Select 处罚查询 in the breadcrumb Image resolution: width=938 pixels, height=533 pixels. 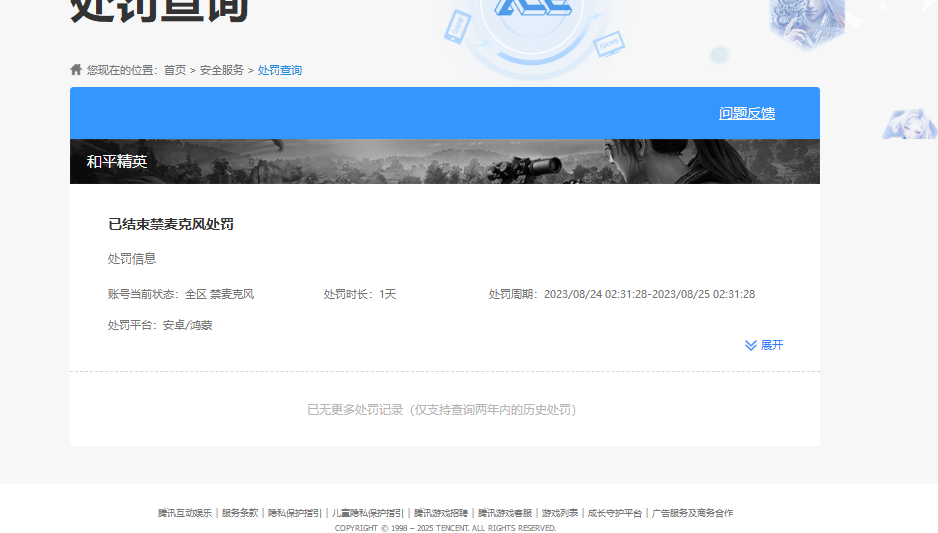pyautogui.click(x=280, y=70)
